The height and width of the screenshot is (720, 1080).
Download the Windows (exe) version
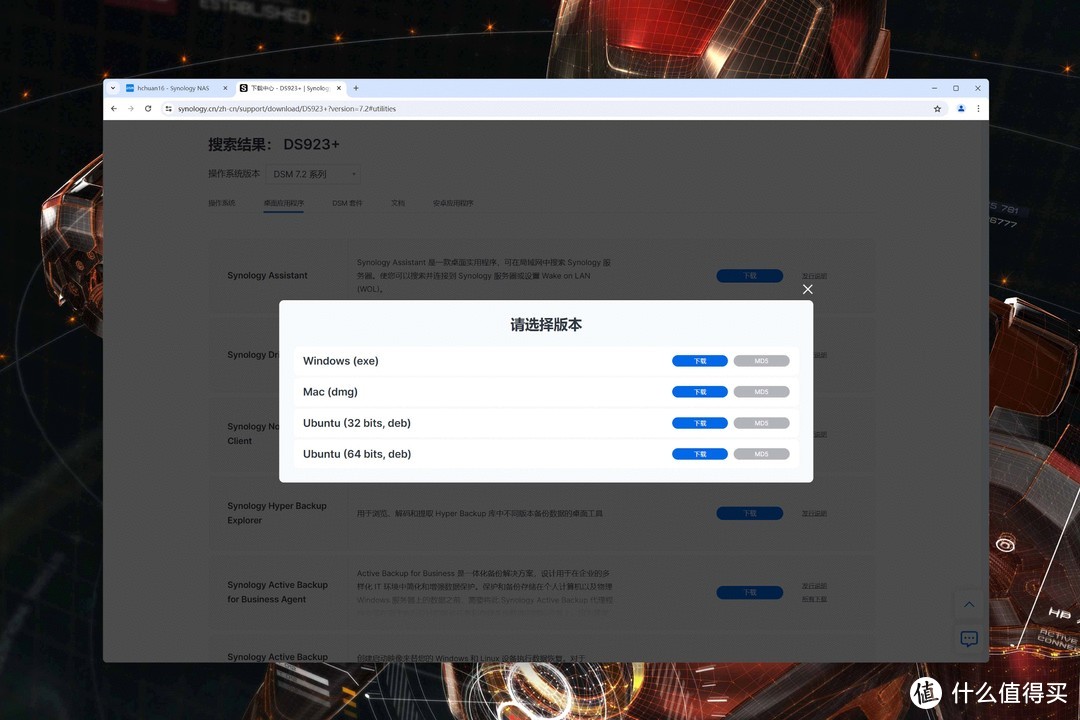coord(700,360)
